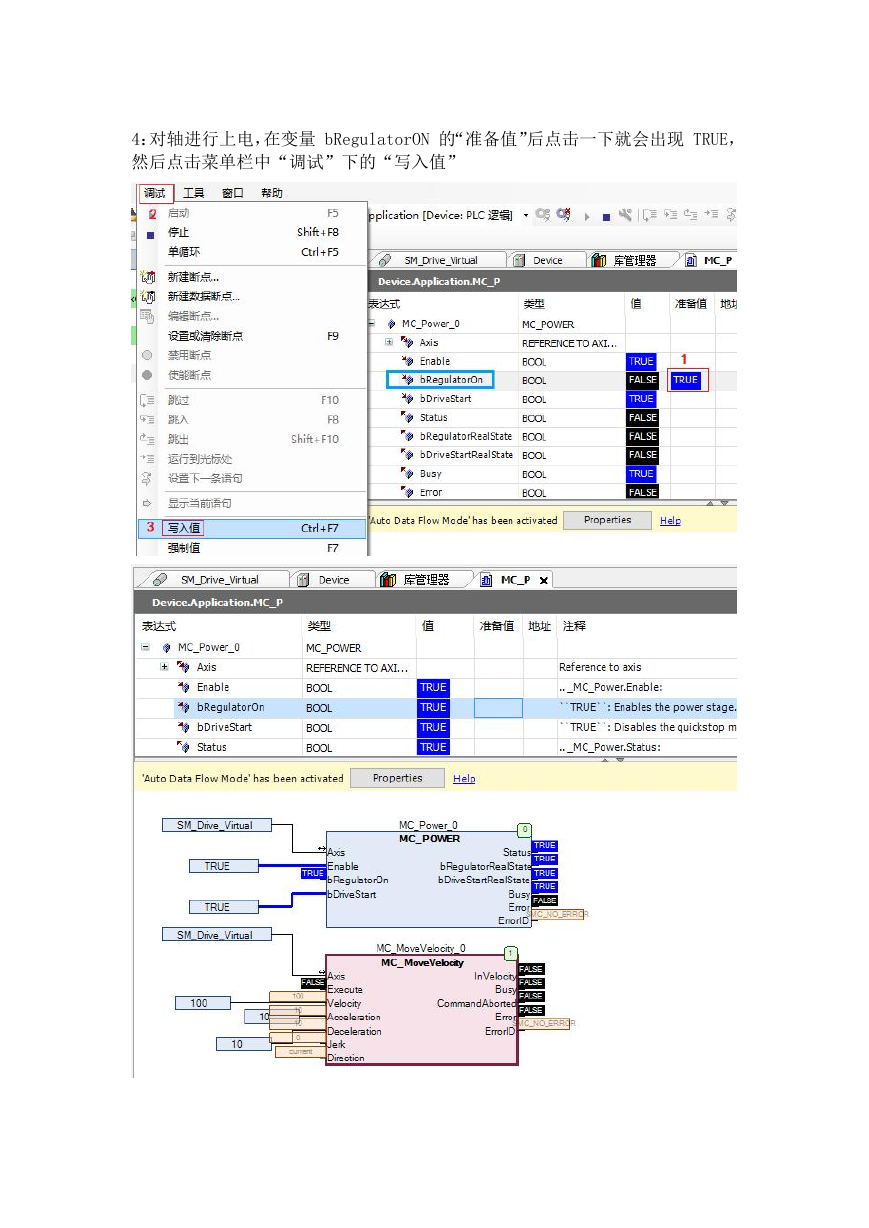869x1228 pixels.
Task: Choose 停止 from the 调试 menu
Action: coord(253,233)
